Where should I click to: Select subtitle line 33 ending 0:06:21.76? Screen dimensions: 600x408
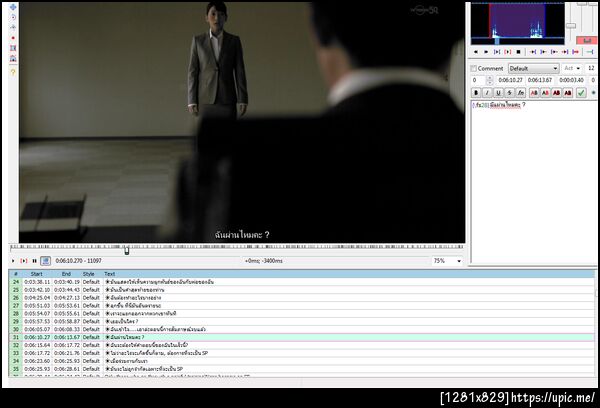[x=302, y=353]
